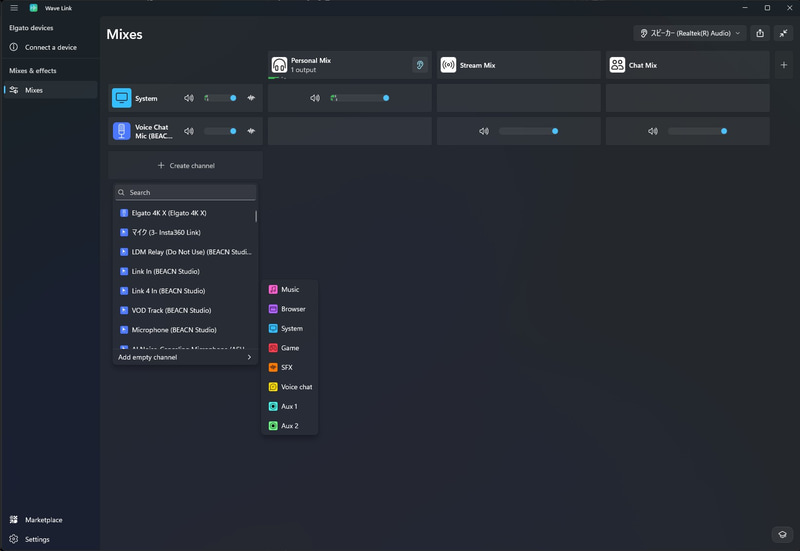This screenshot has height=551, width=800.
Task: Click the collapse view icon at top right
Action: [783, 33]
